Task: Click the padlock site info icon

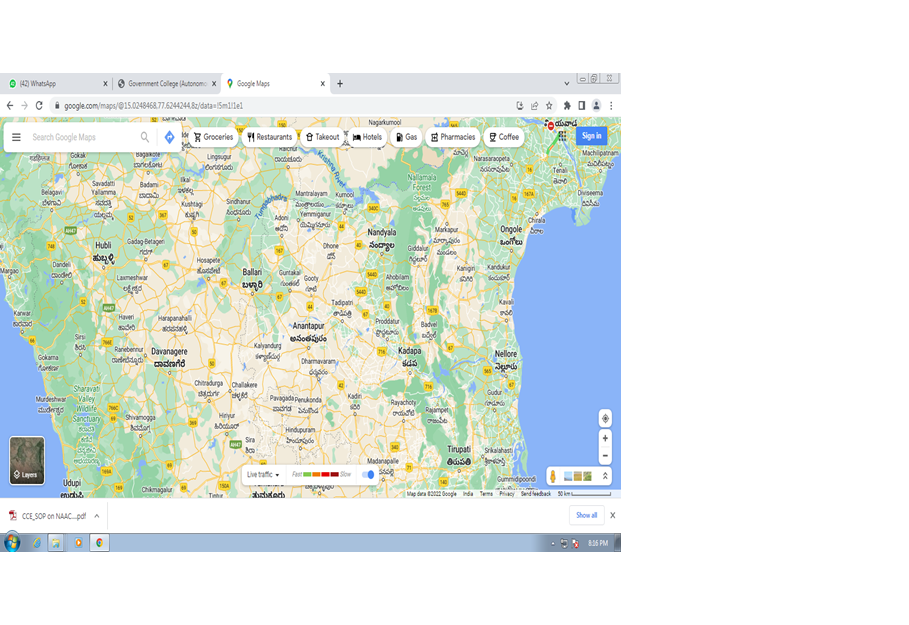Action: tap(57, 106)
